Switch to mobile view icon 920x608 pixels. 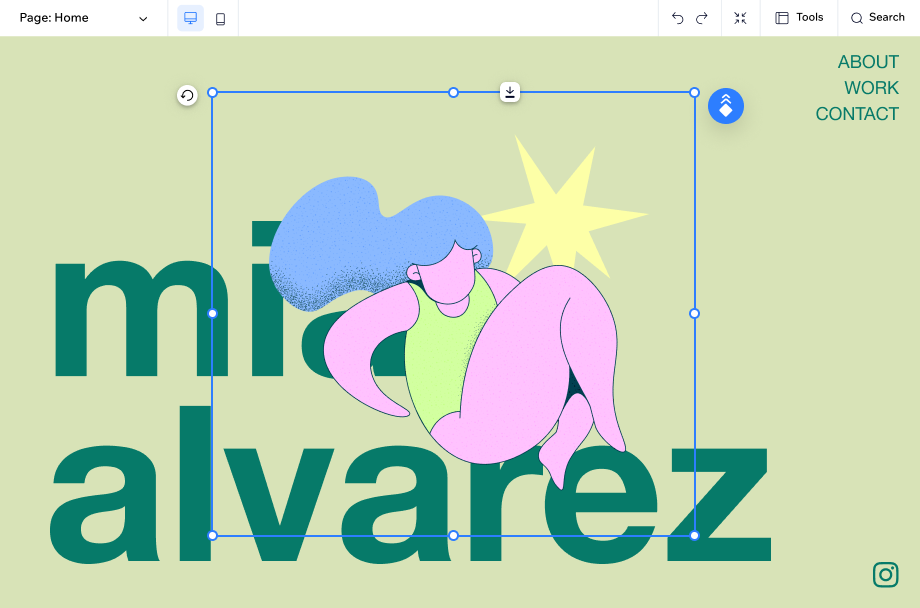(x=221, y=18)
